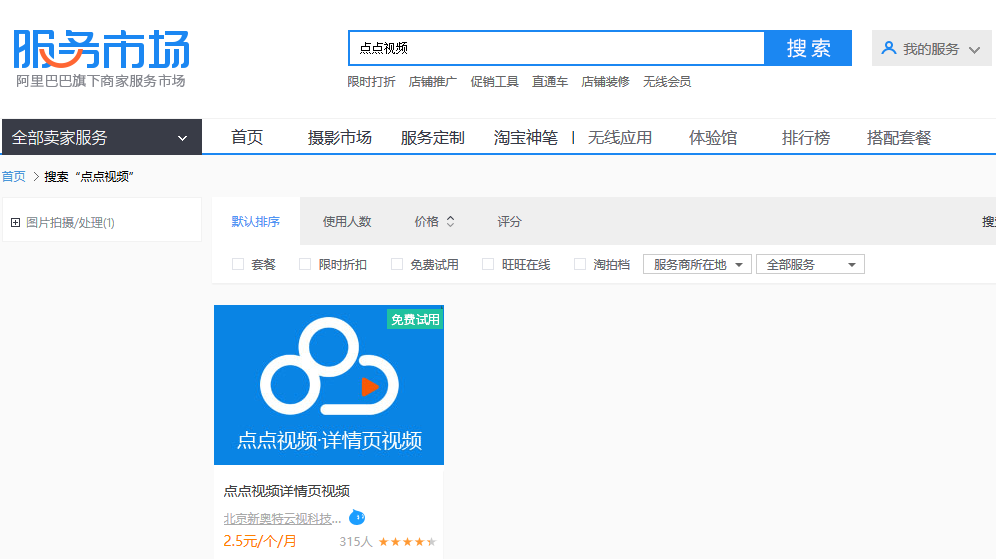The width and height of the screenshot is (996, 559).
Task: Open the 服务商所在地 dropdown
Action: 697,264
